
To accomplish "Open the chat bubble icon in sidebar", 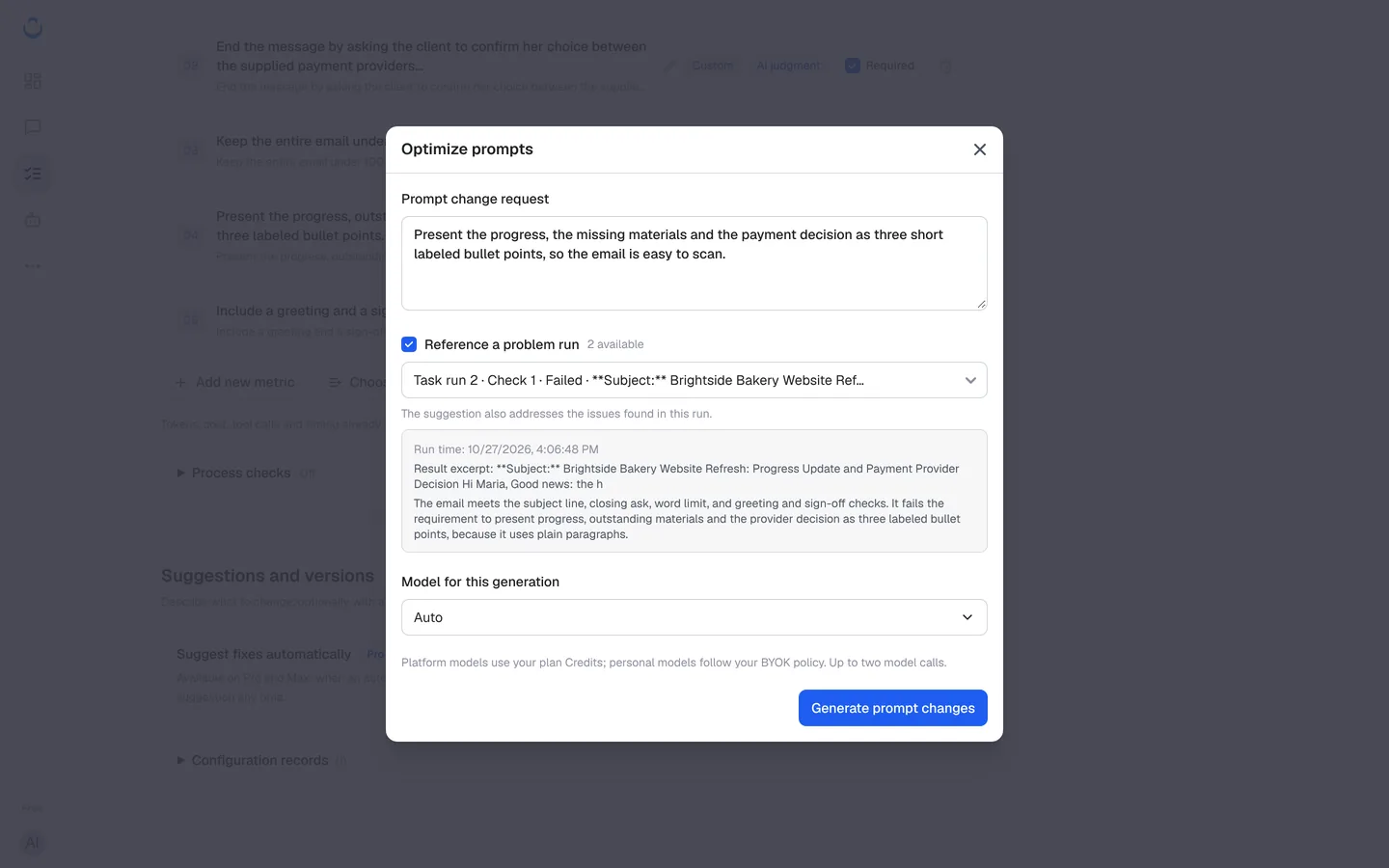I will coord(33,127).
